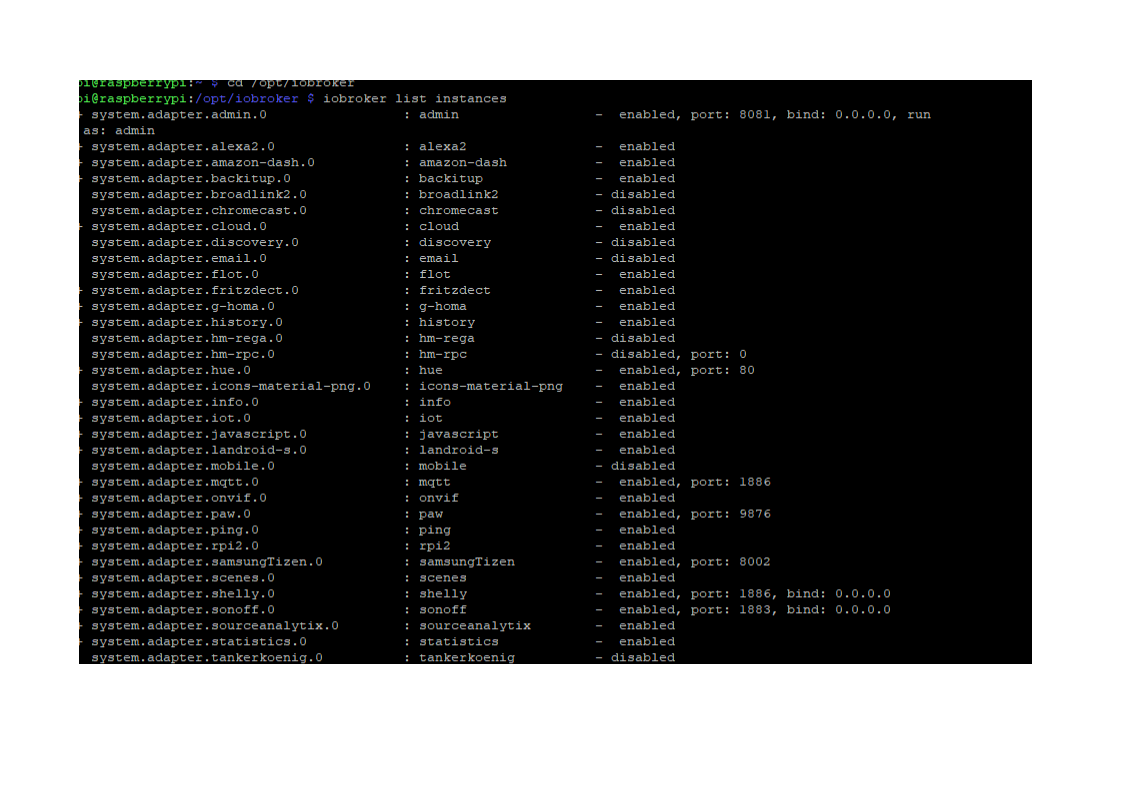Select 'fritzdect' name column text
Viewport: 1122px width, 793px height.
(455, 291)
